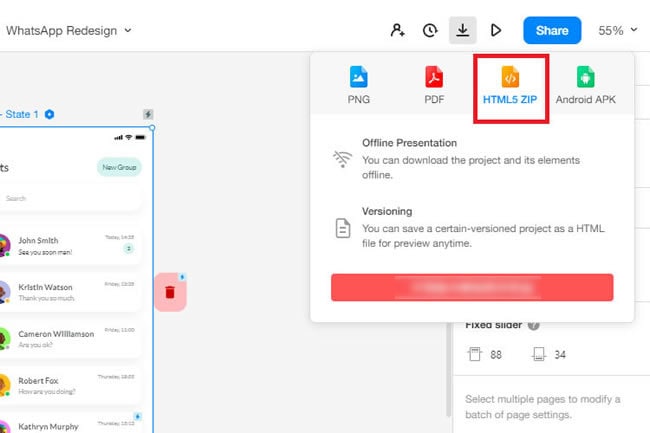Click the status bar icons in mockup
This screenshot has height=433, width=650.
130,137
